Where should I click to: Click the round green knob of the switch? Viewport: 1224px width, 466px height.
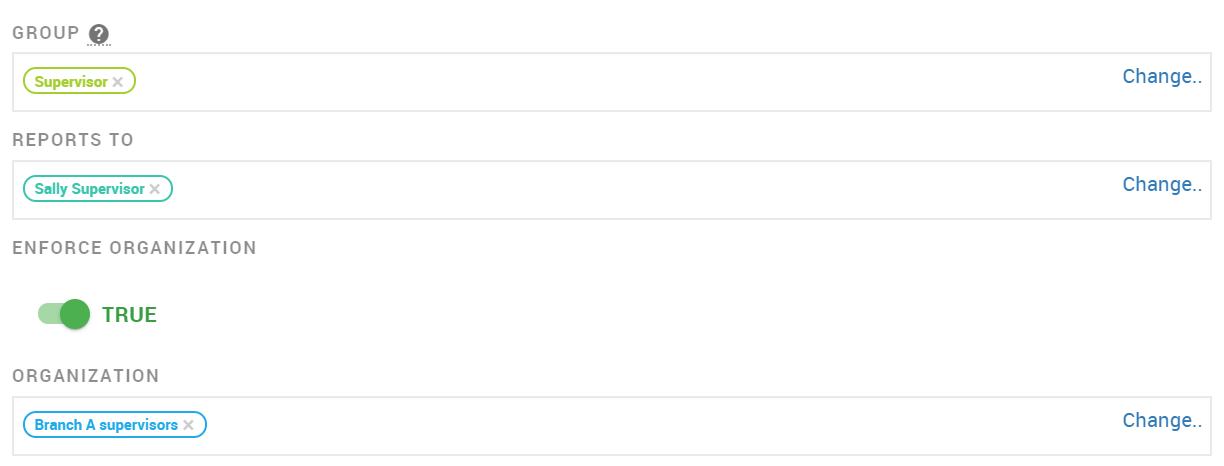pos(75,314)
